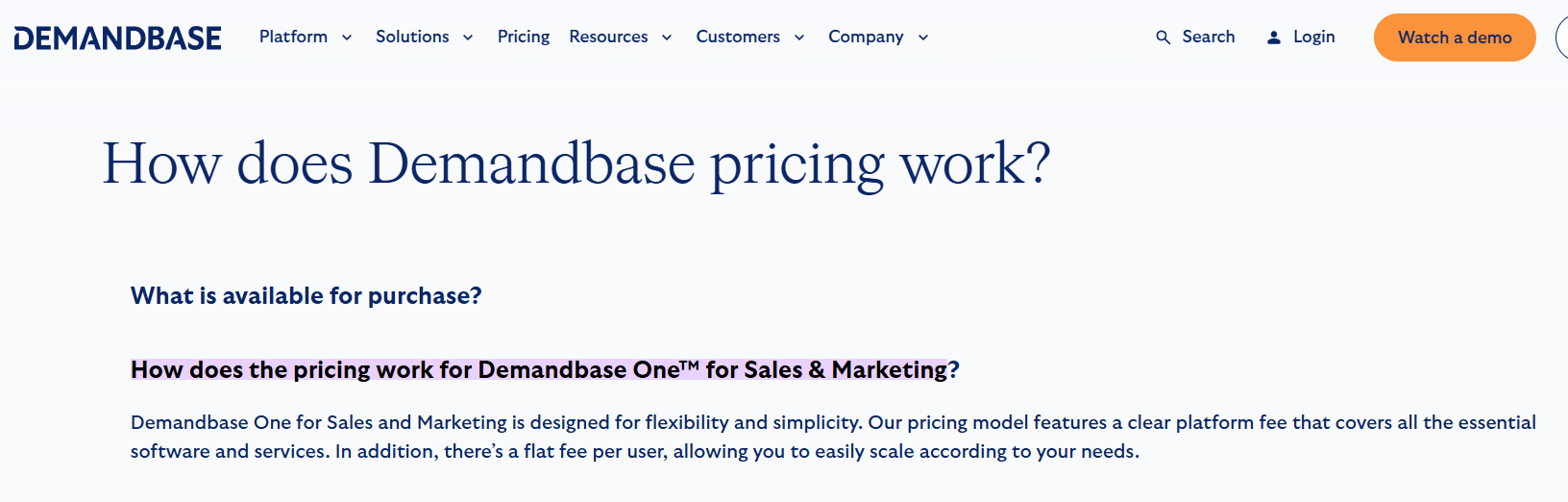Expand "What is available for purchase?" question

click(x=306, y=296)
